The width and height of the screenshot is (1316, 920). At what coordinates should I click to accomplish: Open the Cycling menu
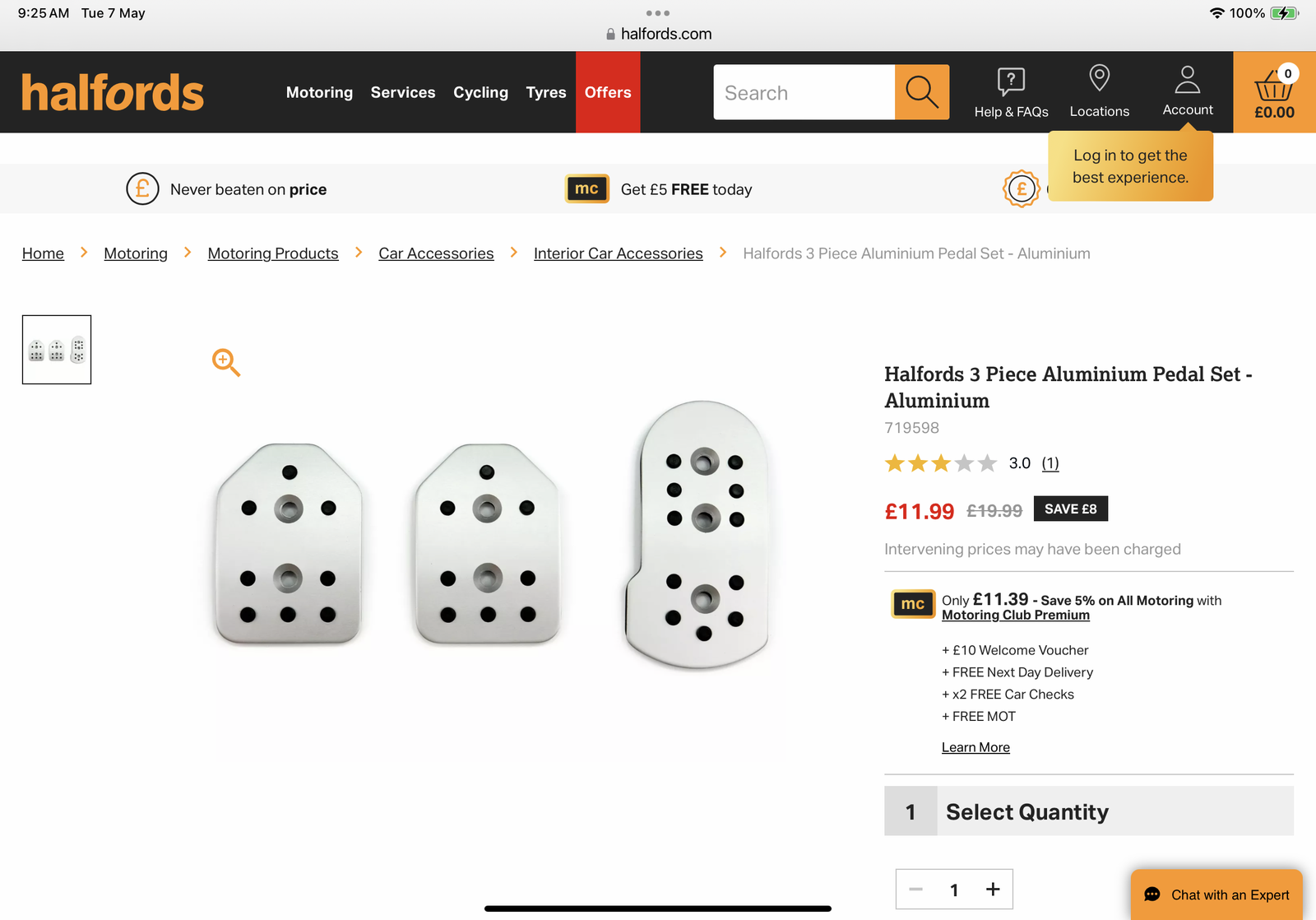coord(480,92)
